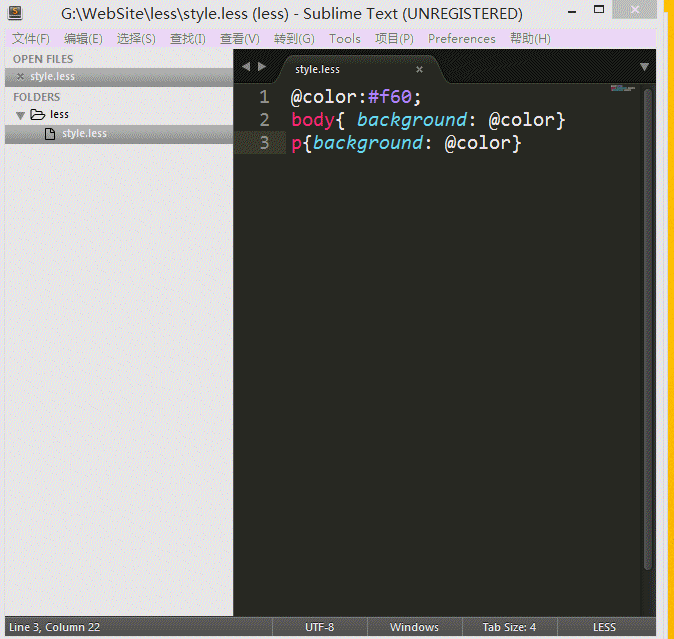Open the 项目(P) menu
Screen dimensions: 674x639
pos(394,39)
